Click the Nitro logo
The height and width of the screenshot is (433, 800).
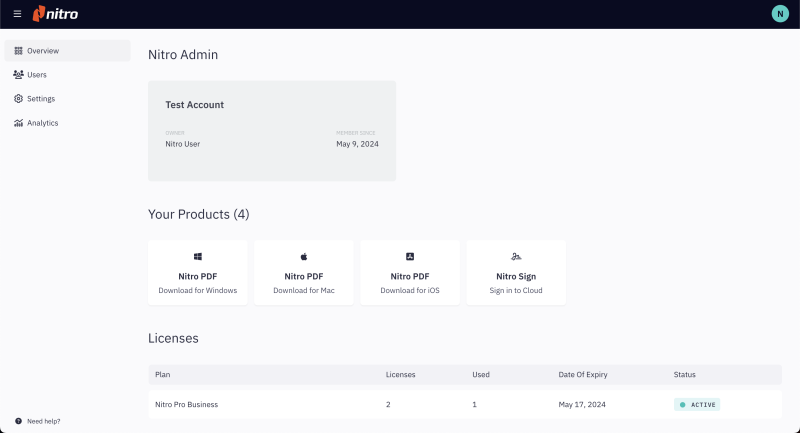pos(55,14)
